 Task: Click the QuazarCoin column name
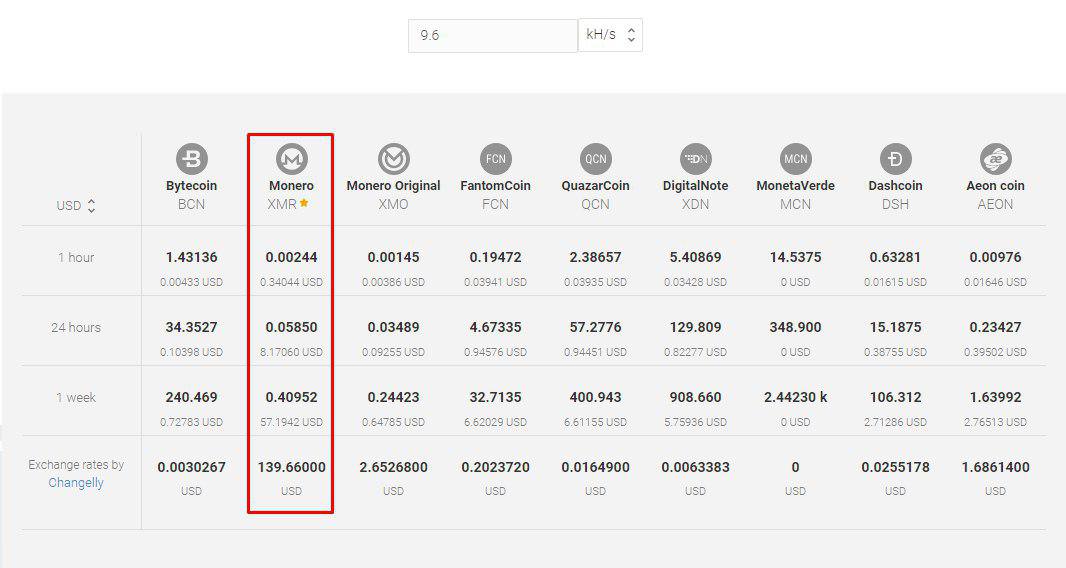point(596,186)
